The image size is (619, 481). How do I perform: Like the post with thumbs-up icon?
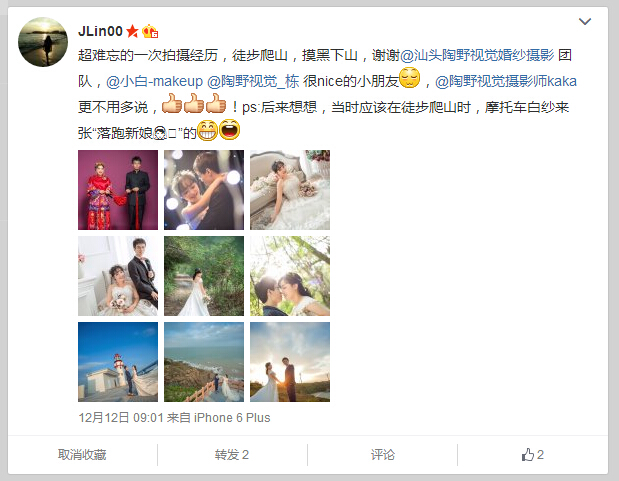click(533, 455)
